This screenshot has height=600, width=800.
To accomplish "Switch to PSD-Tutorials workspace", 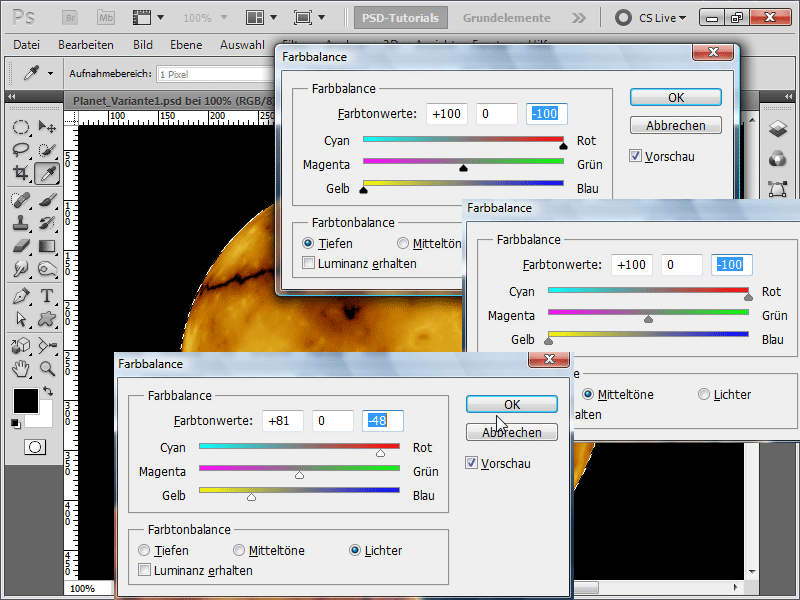I will (x=401, y=18).
